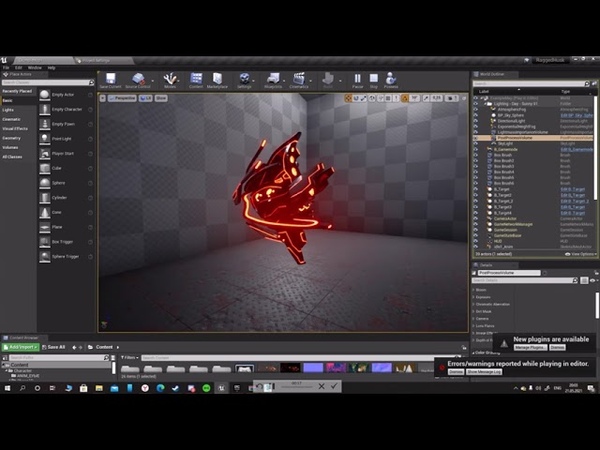This screenshot has width=600, height=450.
Task: Stop the play-in-editor session
Action: pos(374,79)
